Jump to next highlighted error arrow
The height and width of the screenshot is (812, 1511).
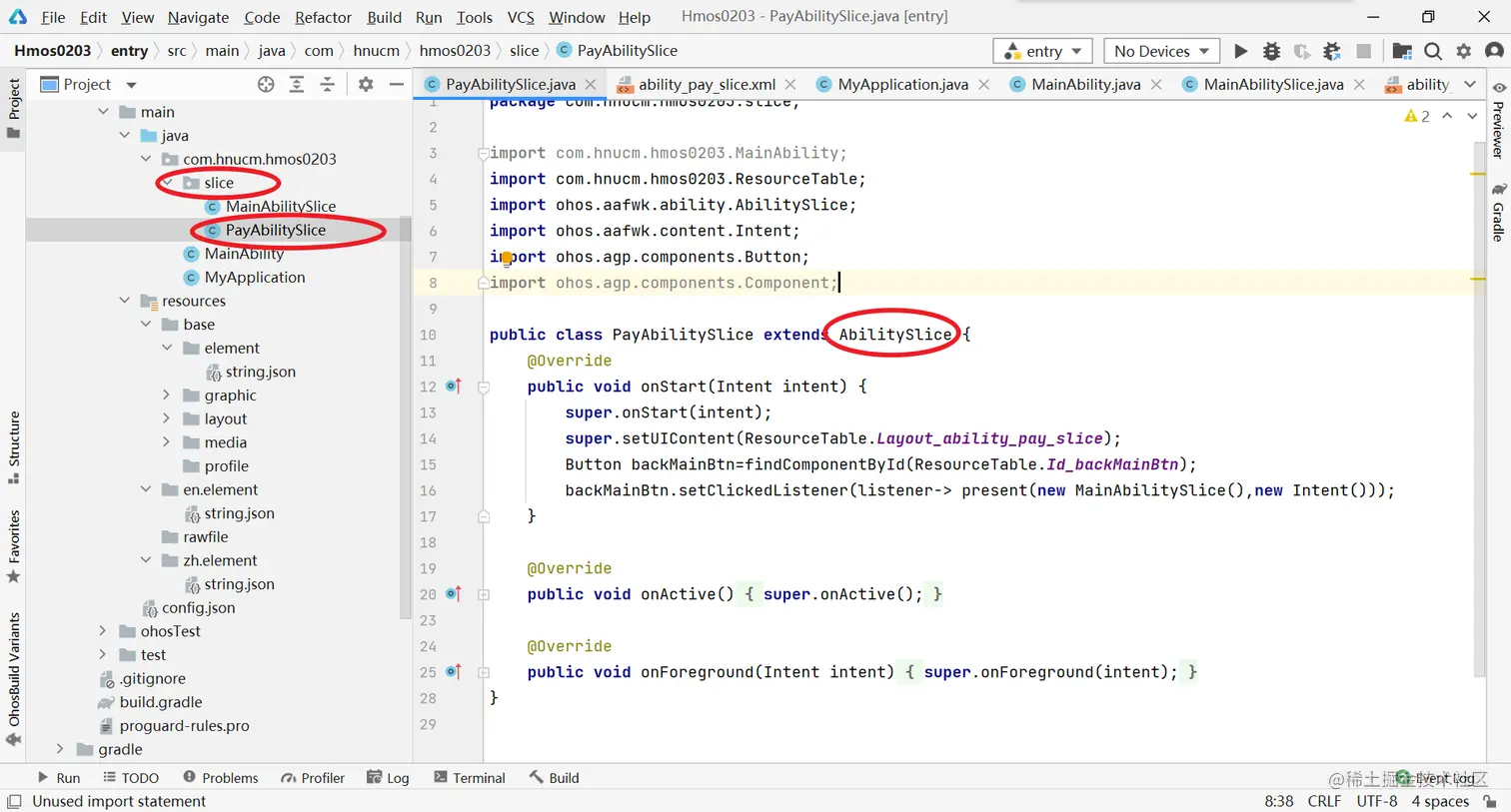coord(1472,117)
